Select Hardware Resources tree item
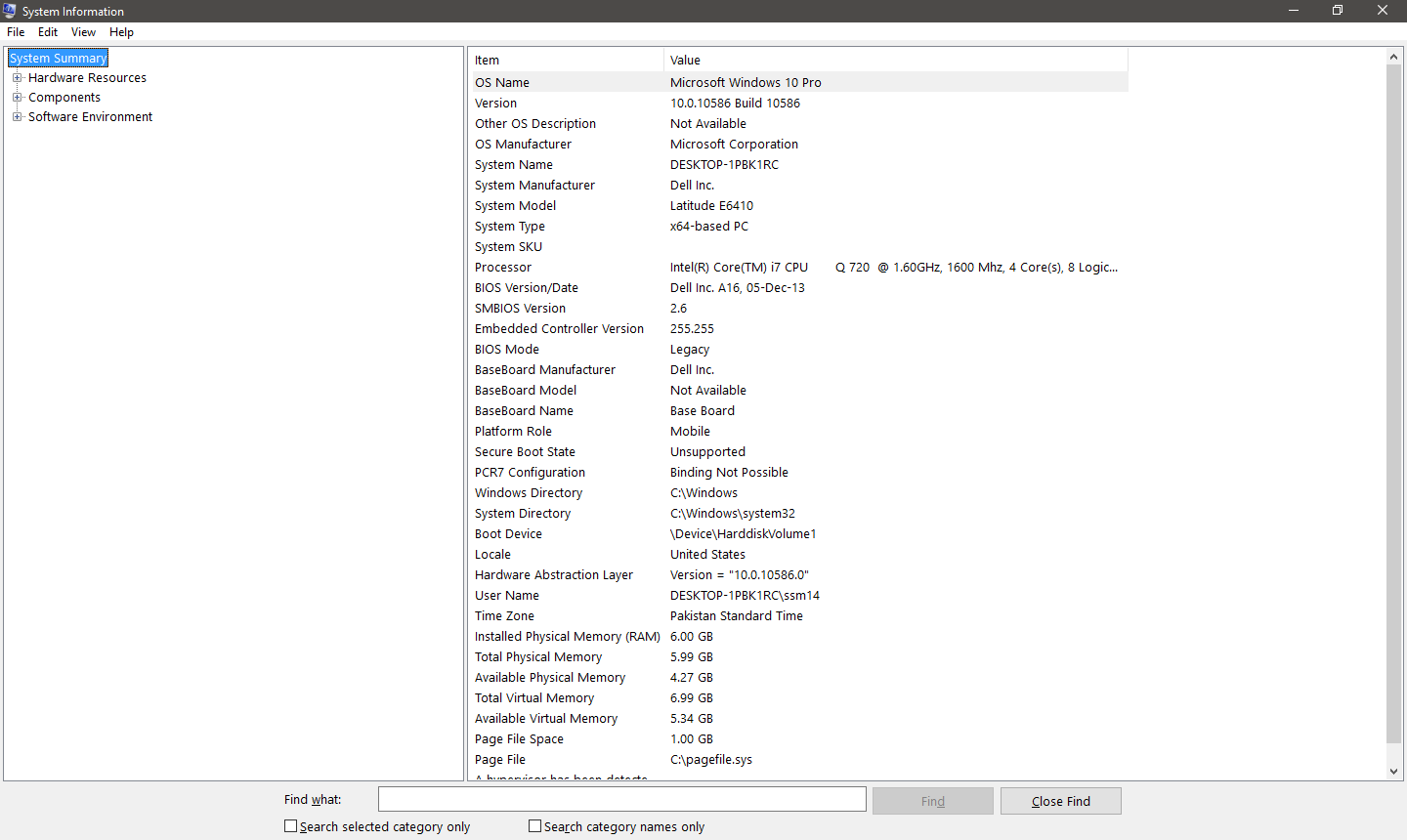 87,78
